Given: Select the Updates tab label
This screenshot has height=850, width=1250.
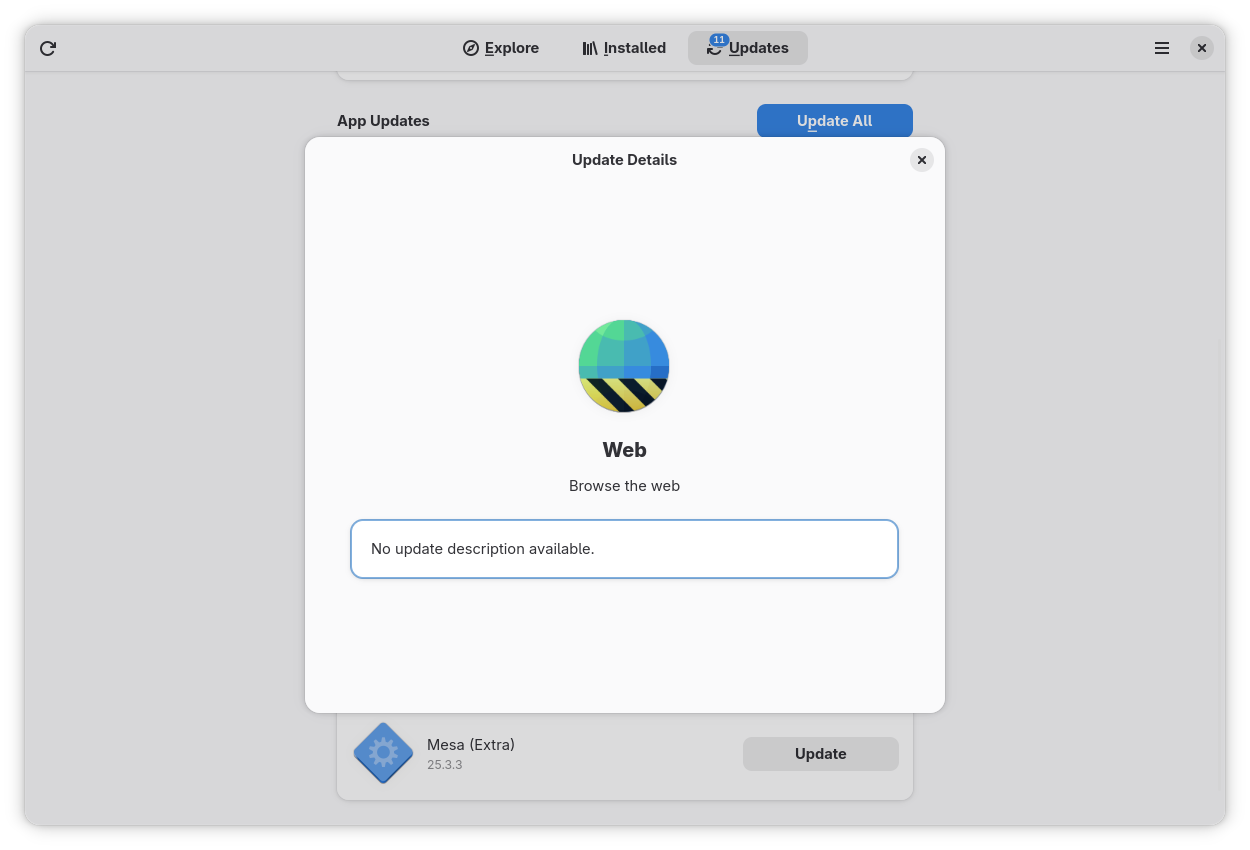Looking at the screenshot, I should click(x=759, y=48).
